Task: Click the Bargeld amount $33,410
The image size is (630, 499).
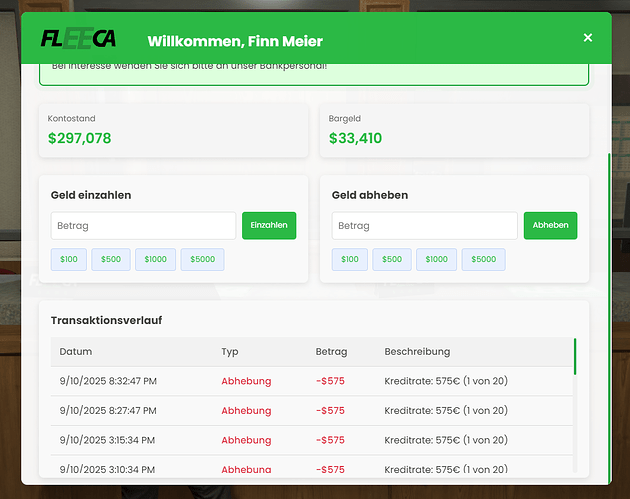Action: pos(355,138)
